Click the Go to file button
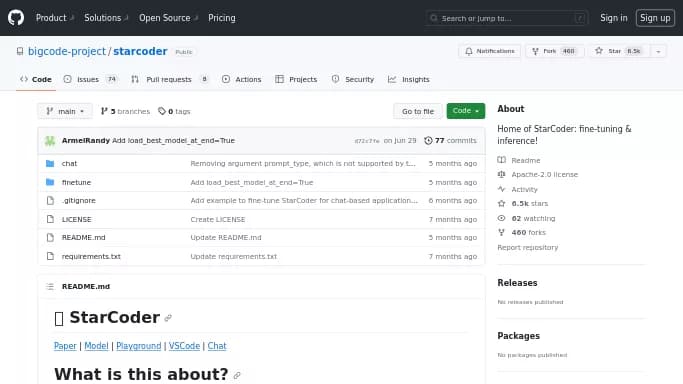This screenshot has width=683, height=384. coord(418,111)
